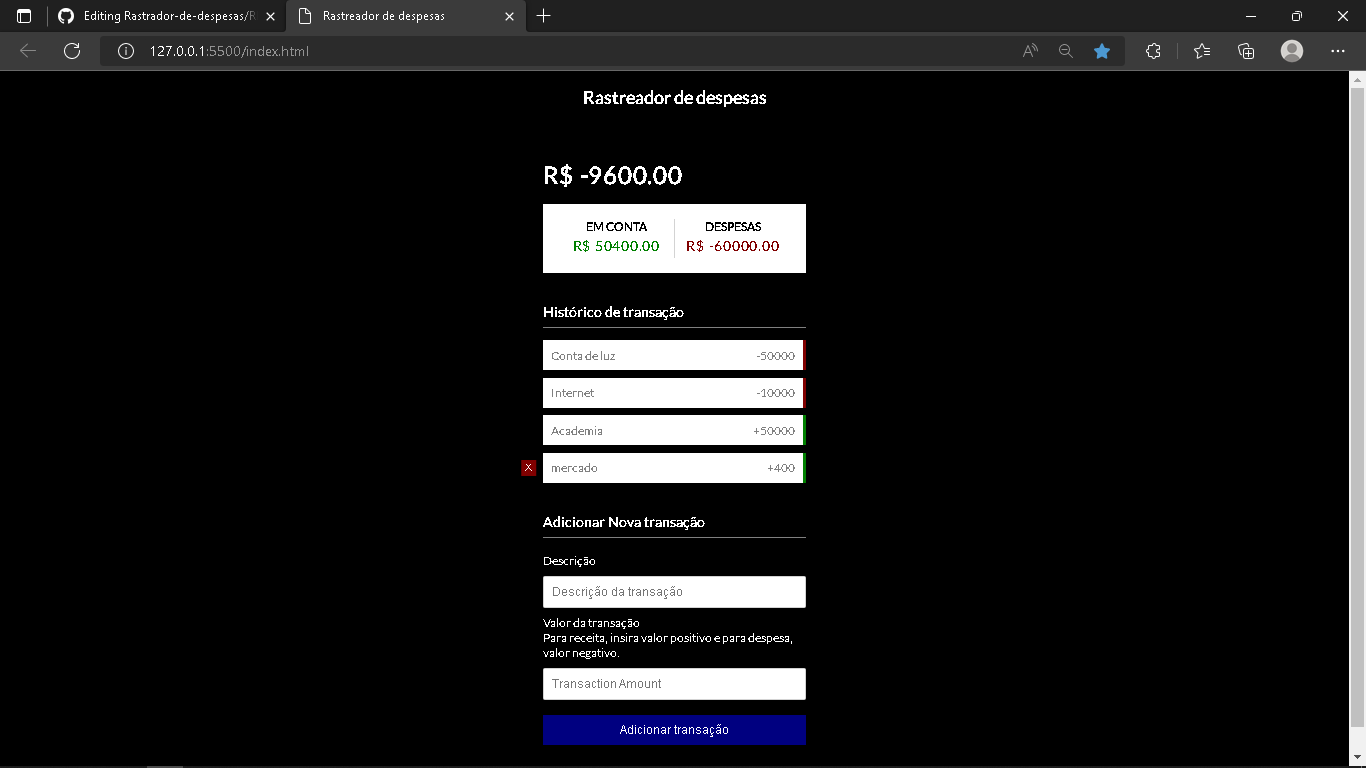Image resolution: width=1366 pixels, height=768 pixels.
Task: Open a new browser tab
Action: point(542,16)
